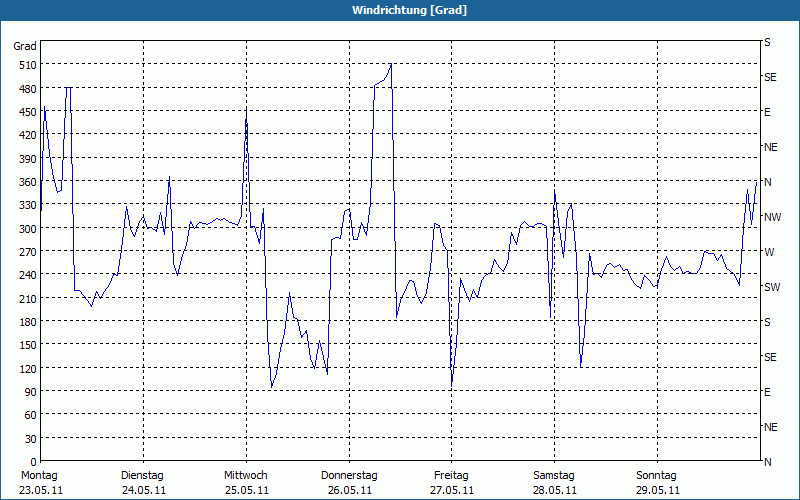Select the date 26.05.11
Screen dimensions: 800x500
349,491
